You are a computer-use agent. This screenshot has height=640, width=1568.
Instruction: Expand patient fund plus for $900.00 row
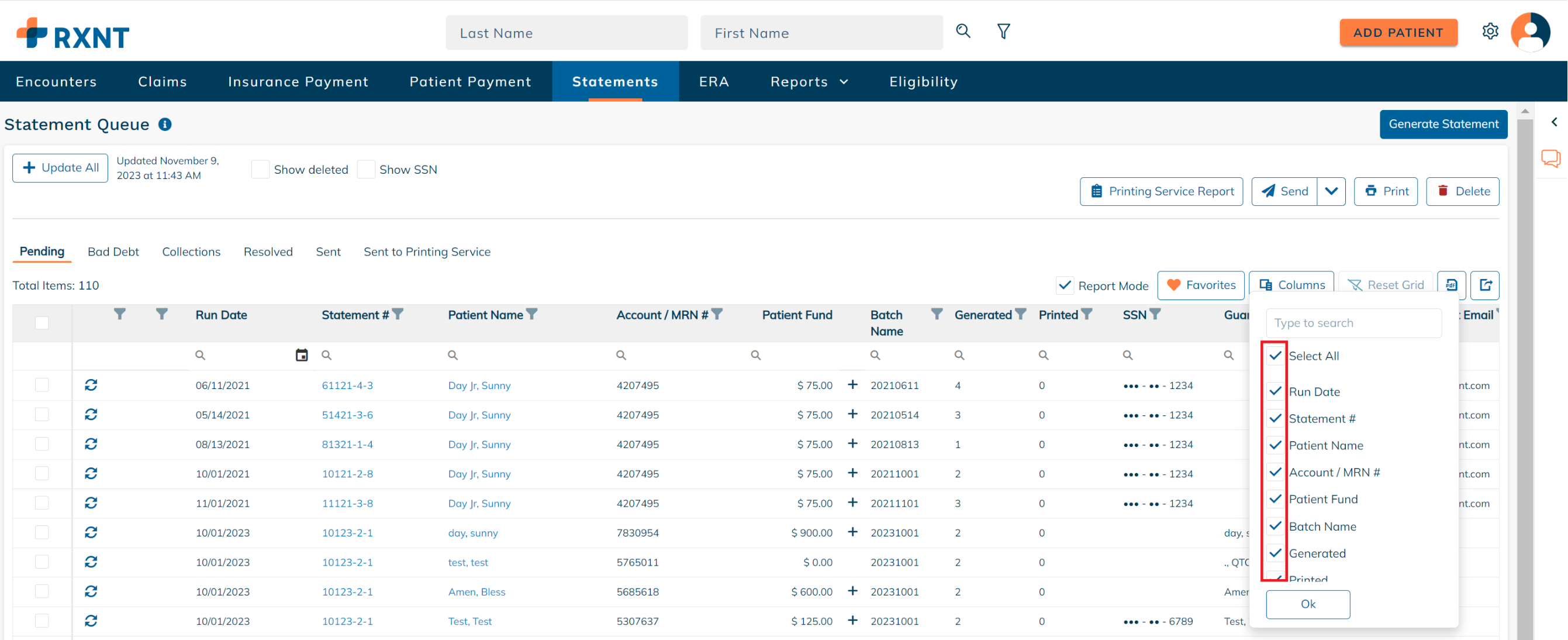click(853, 532)
